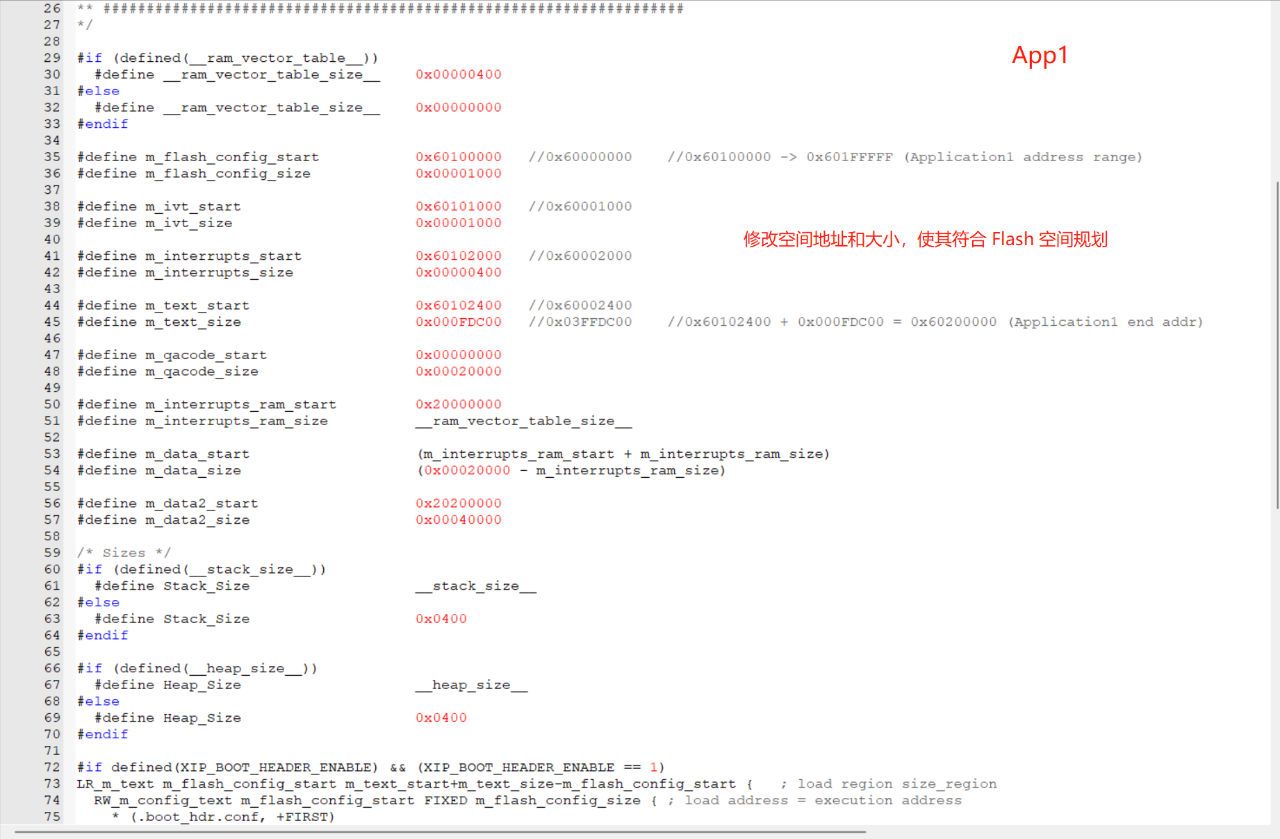Click the Heap_Size default value 0x0400

[441, 718]
